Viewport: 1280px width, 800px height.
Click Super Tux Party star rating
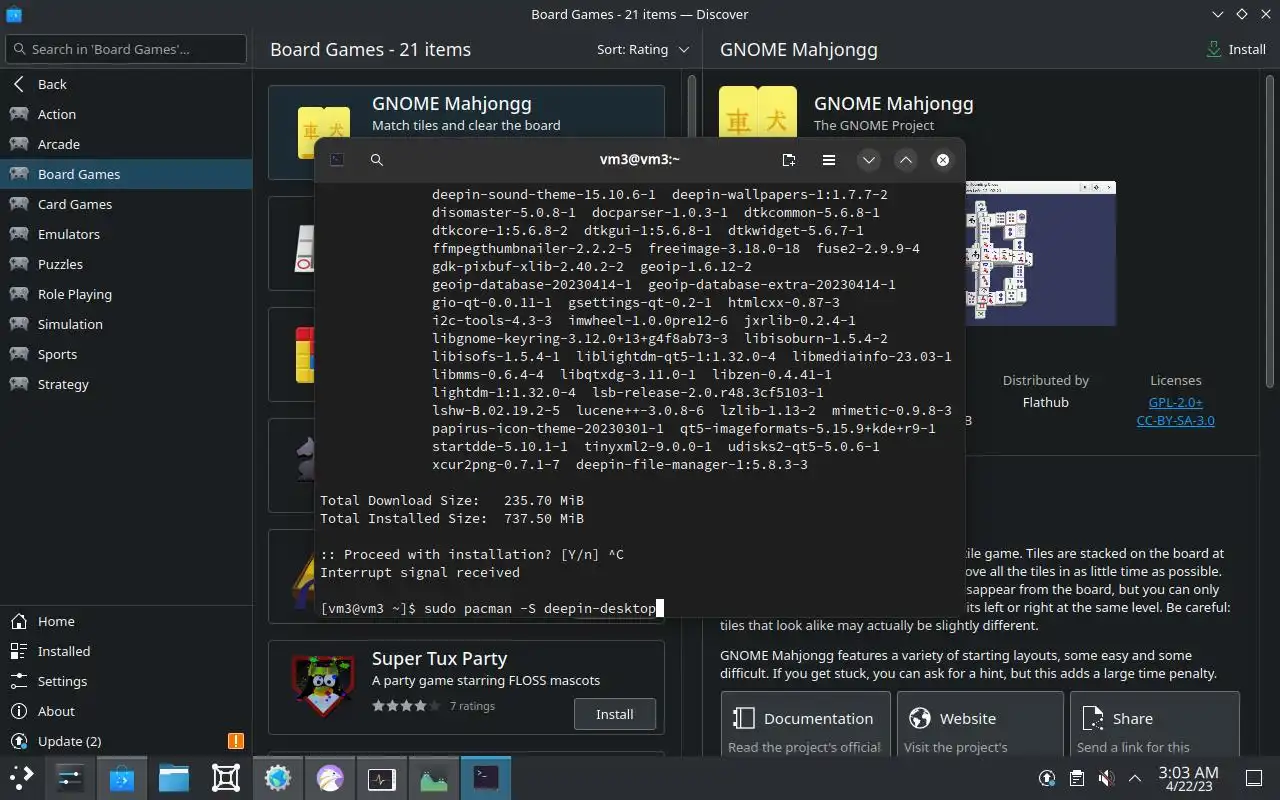coord(405,706)
